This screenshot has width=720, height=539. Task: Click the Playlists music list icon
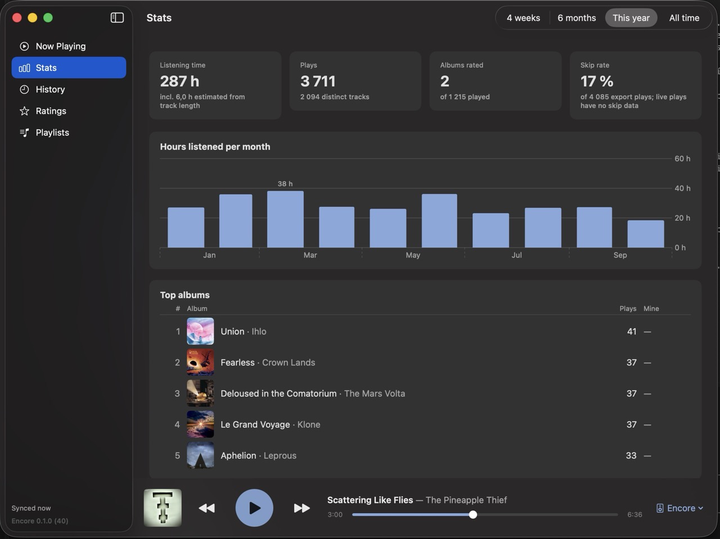coord(24,133)
